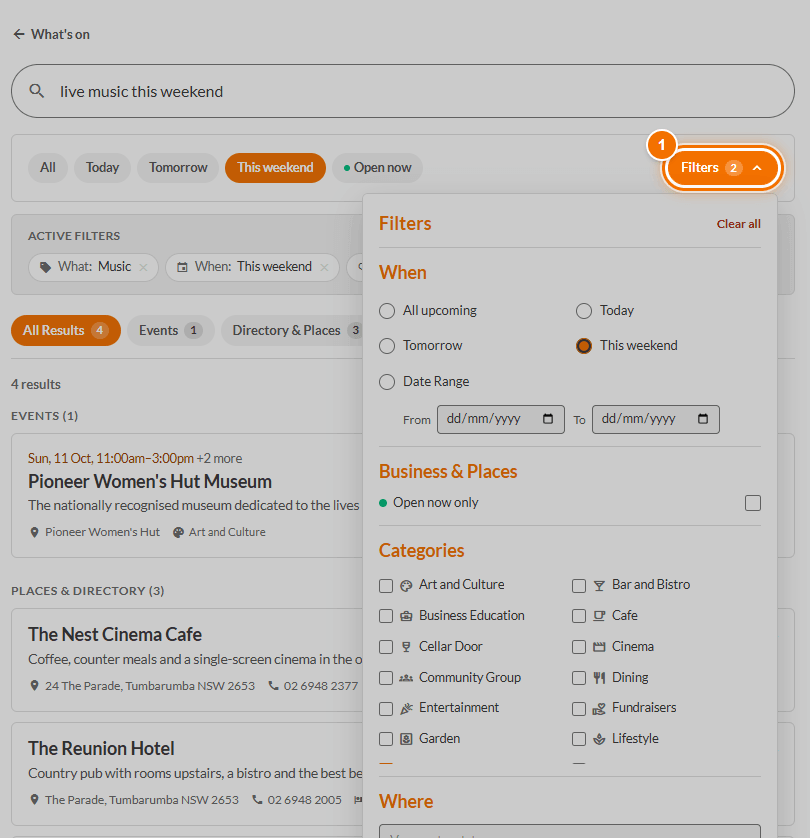This screenshot has height=838, width=810.
Task: Check the Lifestyle category checkbox
Action: 579,739
